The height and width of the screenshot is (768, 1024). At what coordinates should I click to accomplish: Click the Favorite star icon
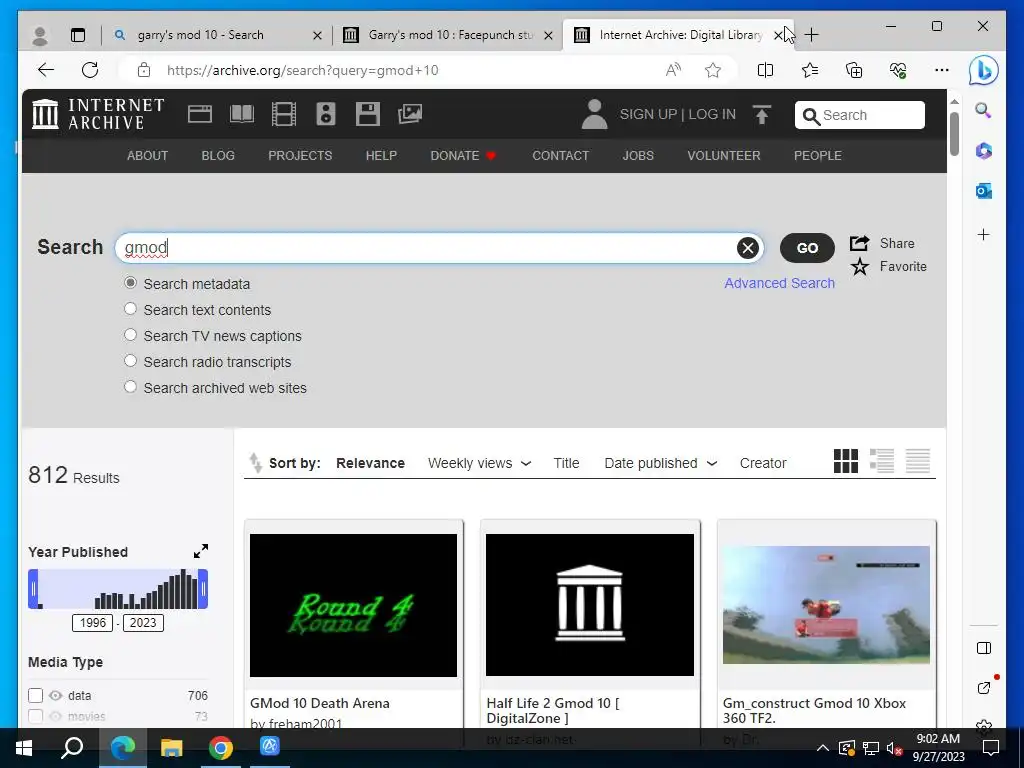[x=859, y=266]
